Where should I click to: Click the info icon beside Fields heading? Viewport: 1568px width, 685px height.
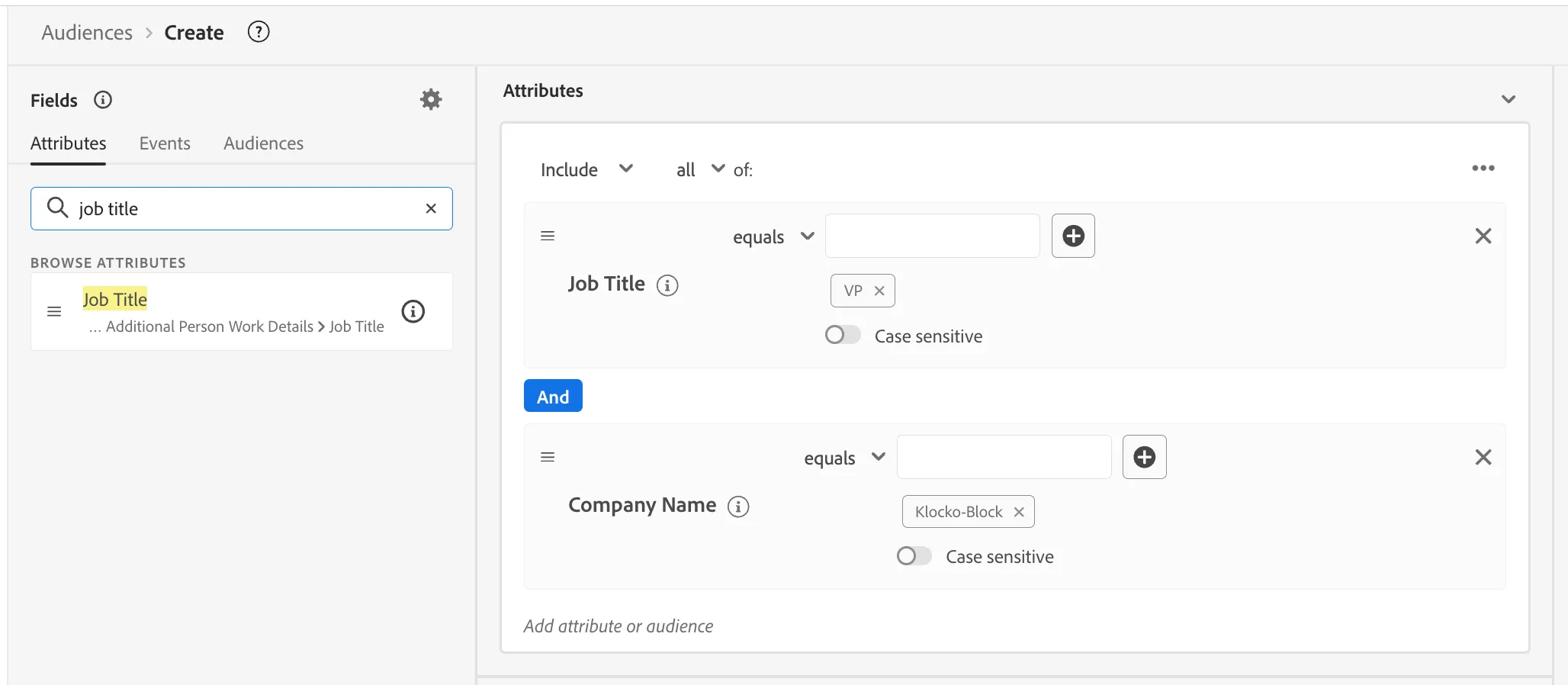103,100
